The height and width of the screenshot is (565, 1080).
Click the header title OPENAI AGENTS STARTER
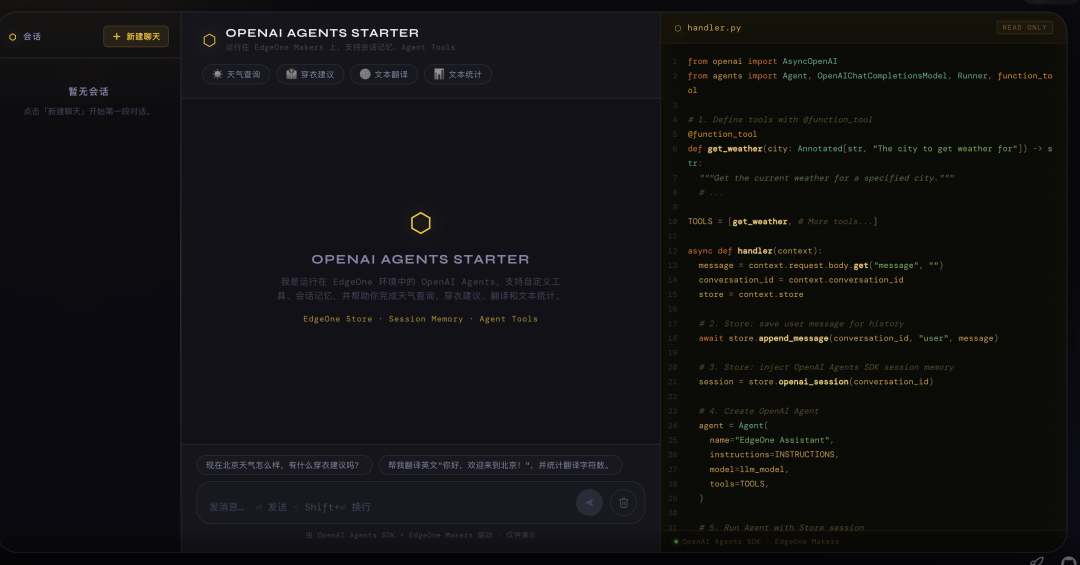point(322,33)
